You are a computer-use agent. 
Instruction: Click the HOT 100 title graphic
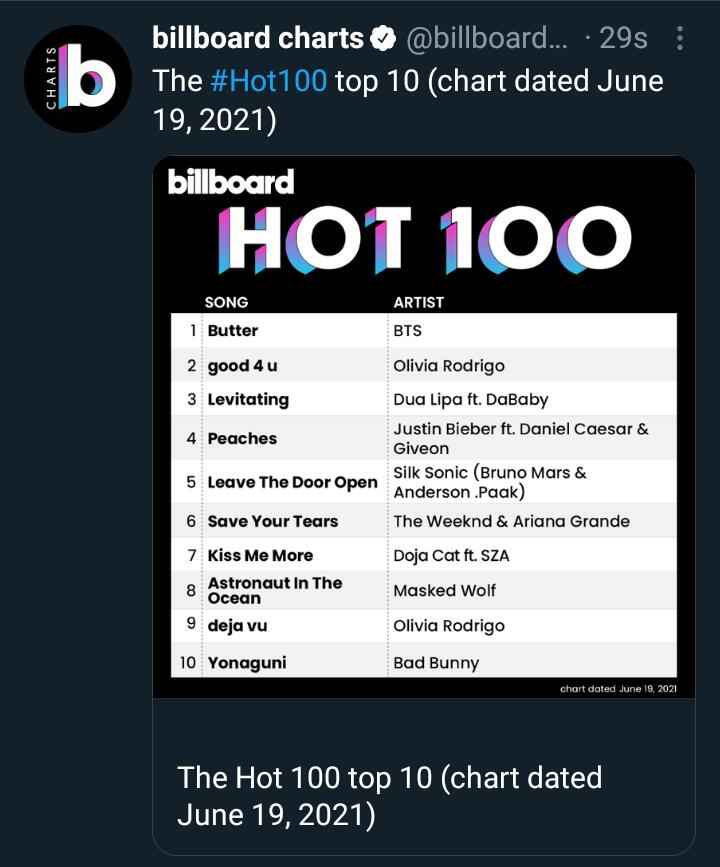425,241
